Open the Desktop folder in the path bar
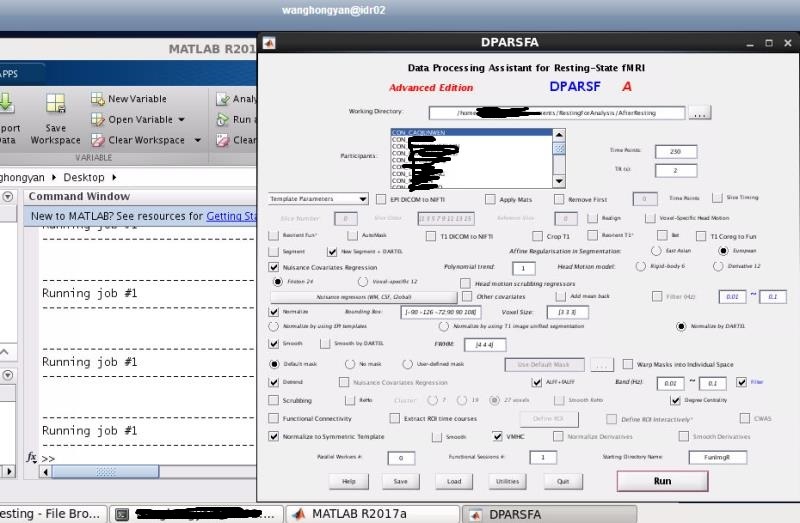The width and height of the screenshot is (800, 523). 84,178
